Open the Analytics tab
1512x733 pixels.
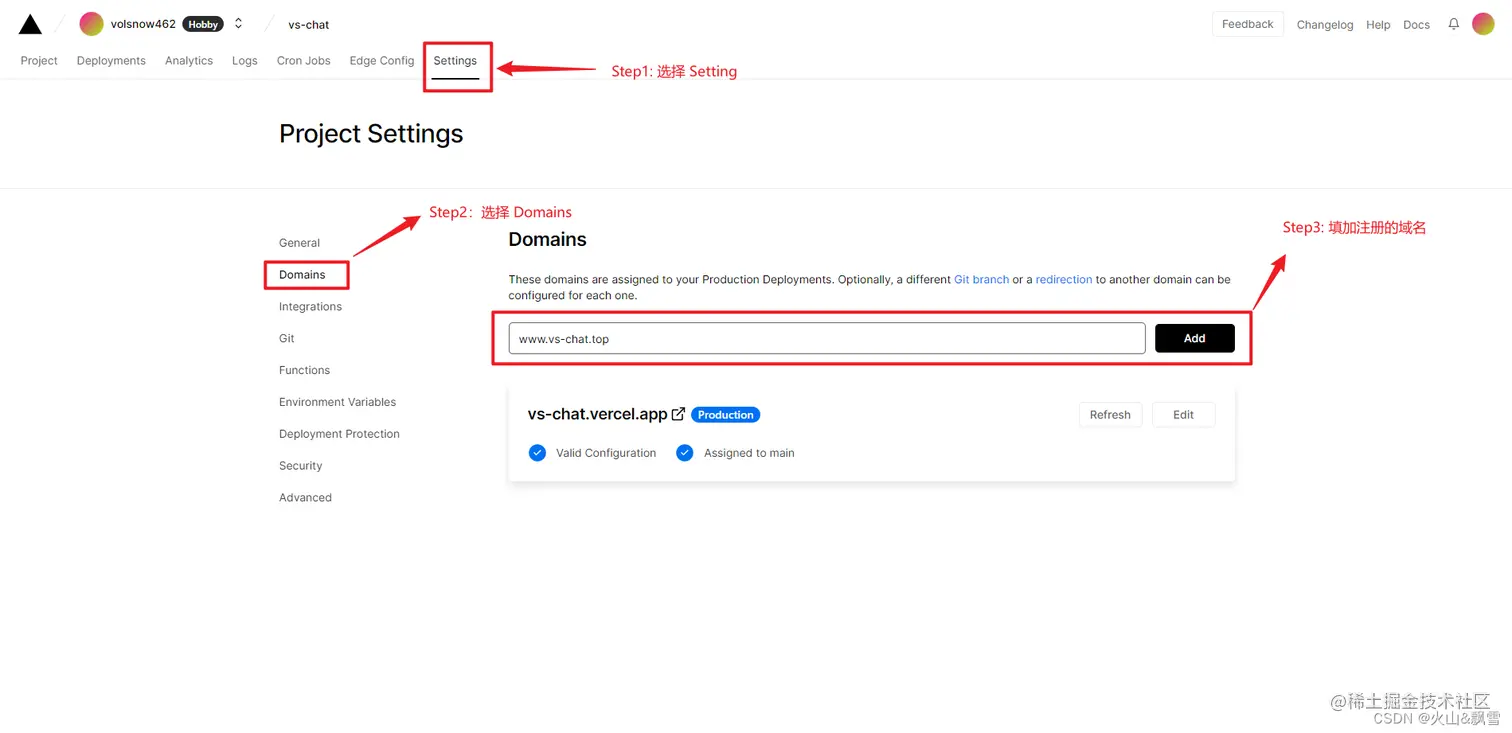pyautogui.click(x=189, y=61)
